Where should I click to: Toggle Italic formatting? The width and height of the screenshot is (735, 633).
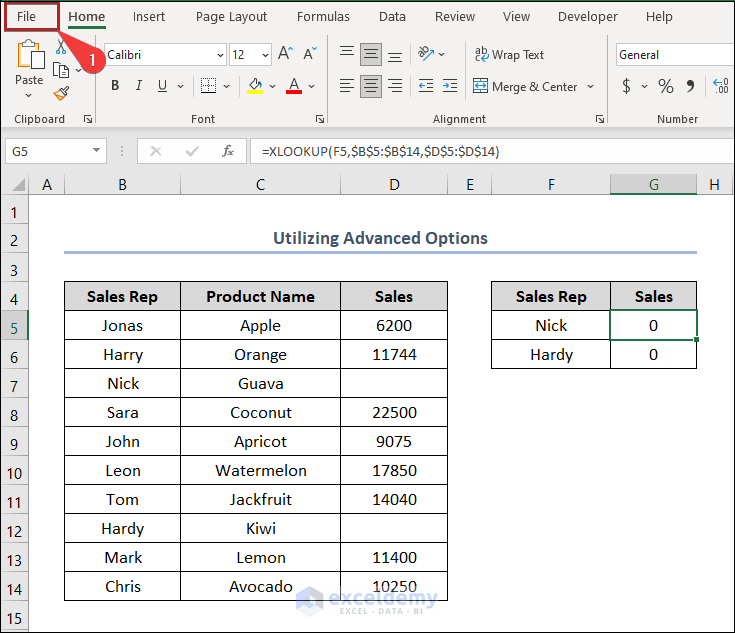tap(139, 87)
